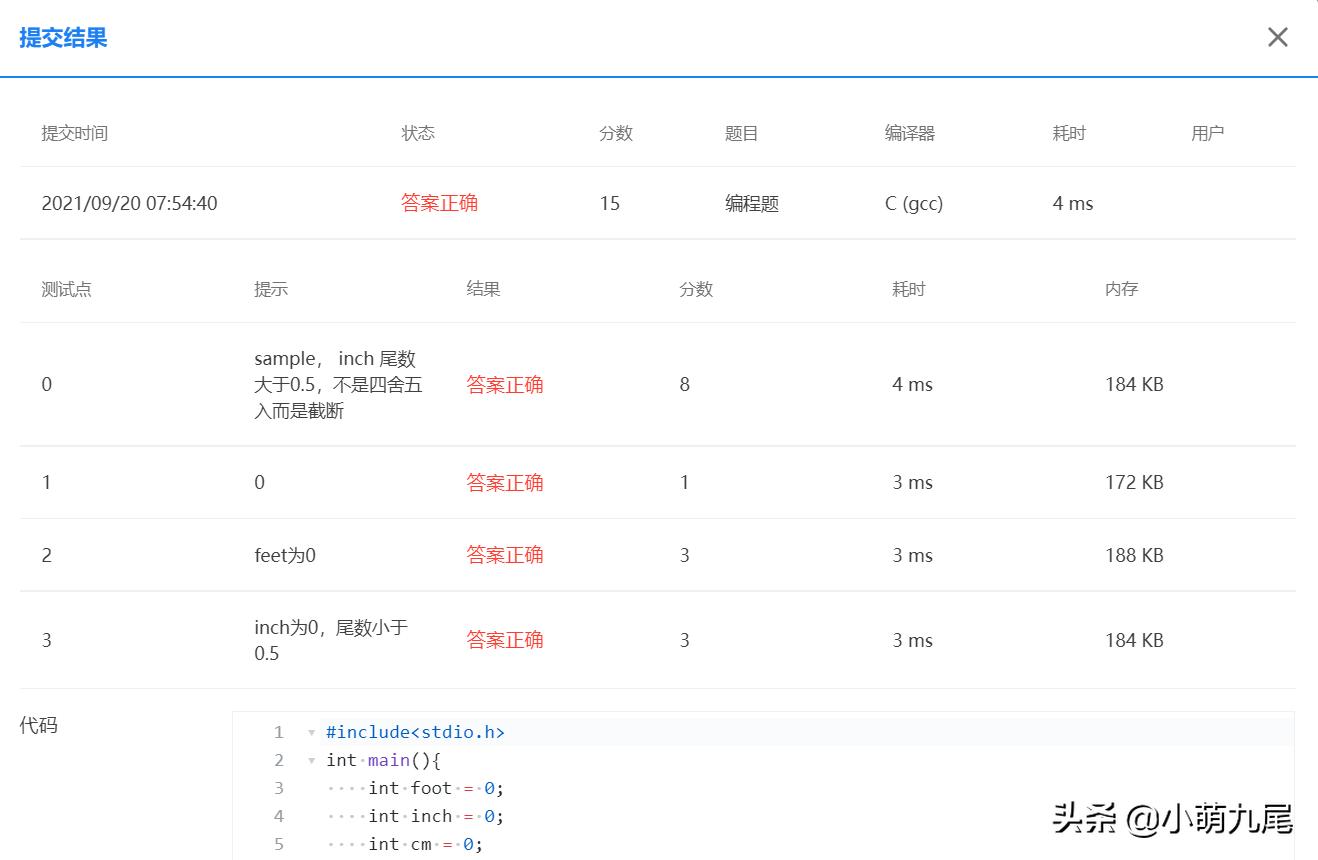Select the 测试点 column header
This screenshot has height=860, width=1318.
[66, 289]
